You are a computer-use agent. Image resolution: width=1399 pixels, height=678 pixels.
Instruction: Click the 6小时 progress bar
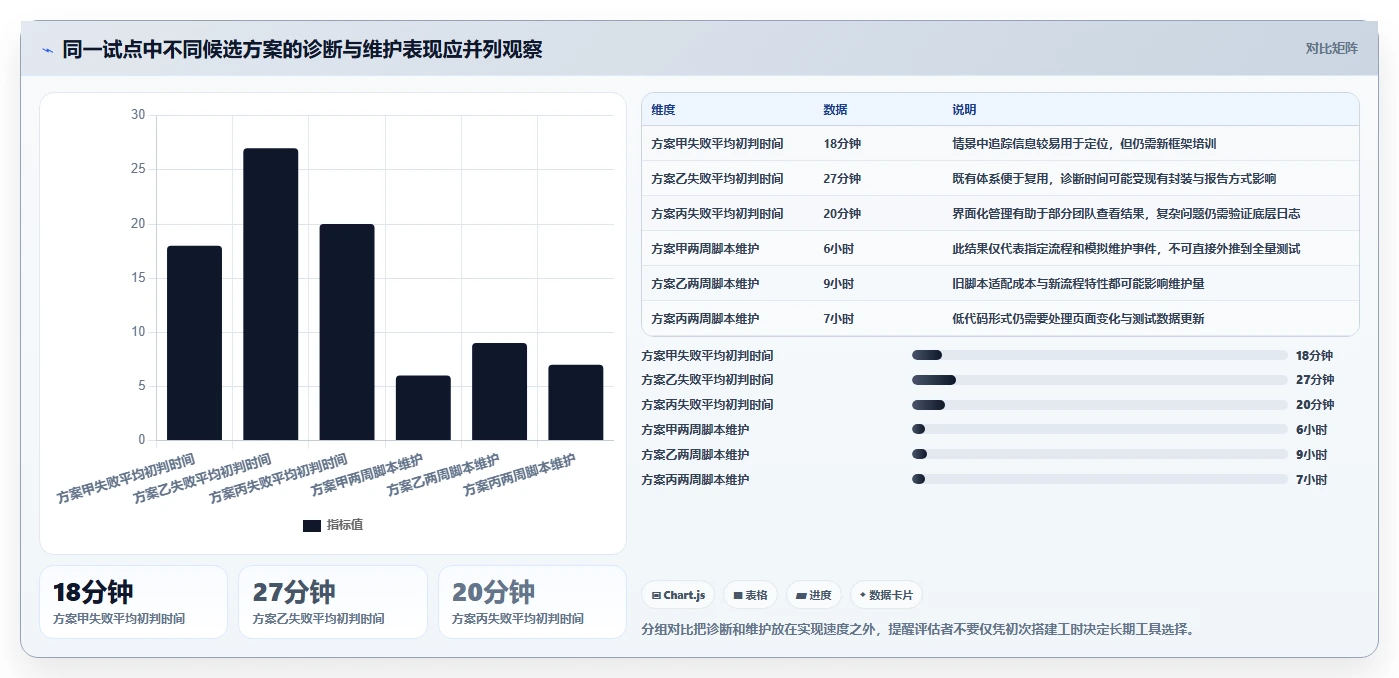pyautogui.click(x=1100, y=429)
